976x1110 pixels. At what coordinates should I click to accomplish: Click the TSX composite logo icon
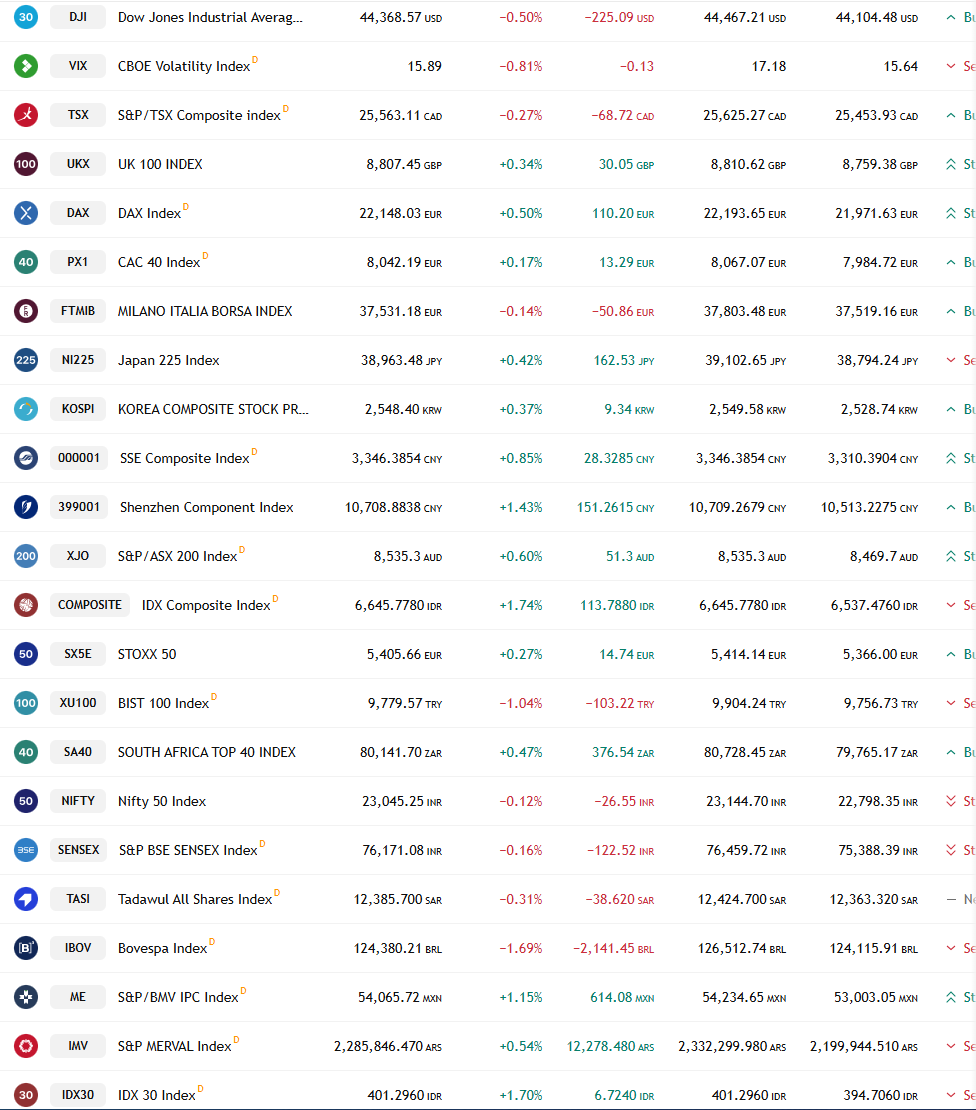click(26, 115)
